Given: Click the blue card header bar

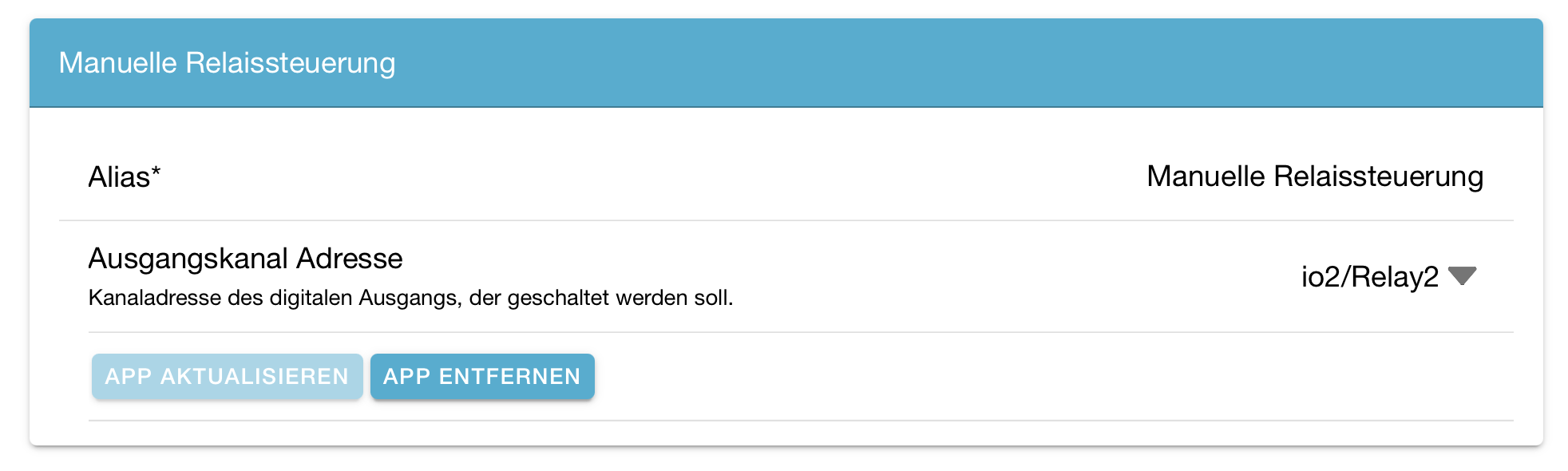Looking at the screenshot, I should 878,63.
